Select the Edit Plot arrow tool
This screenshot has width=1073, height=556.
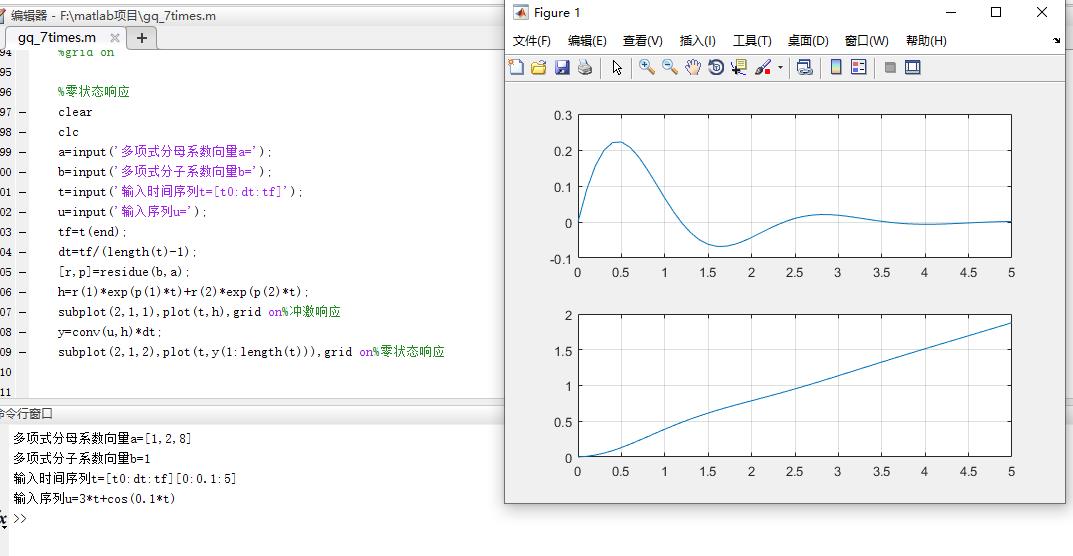click(x=617, y=67)
